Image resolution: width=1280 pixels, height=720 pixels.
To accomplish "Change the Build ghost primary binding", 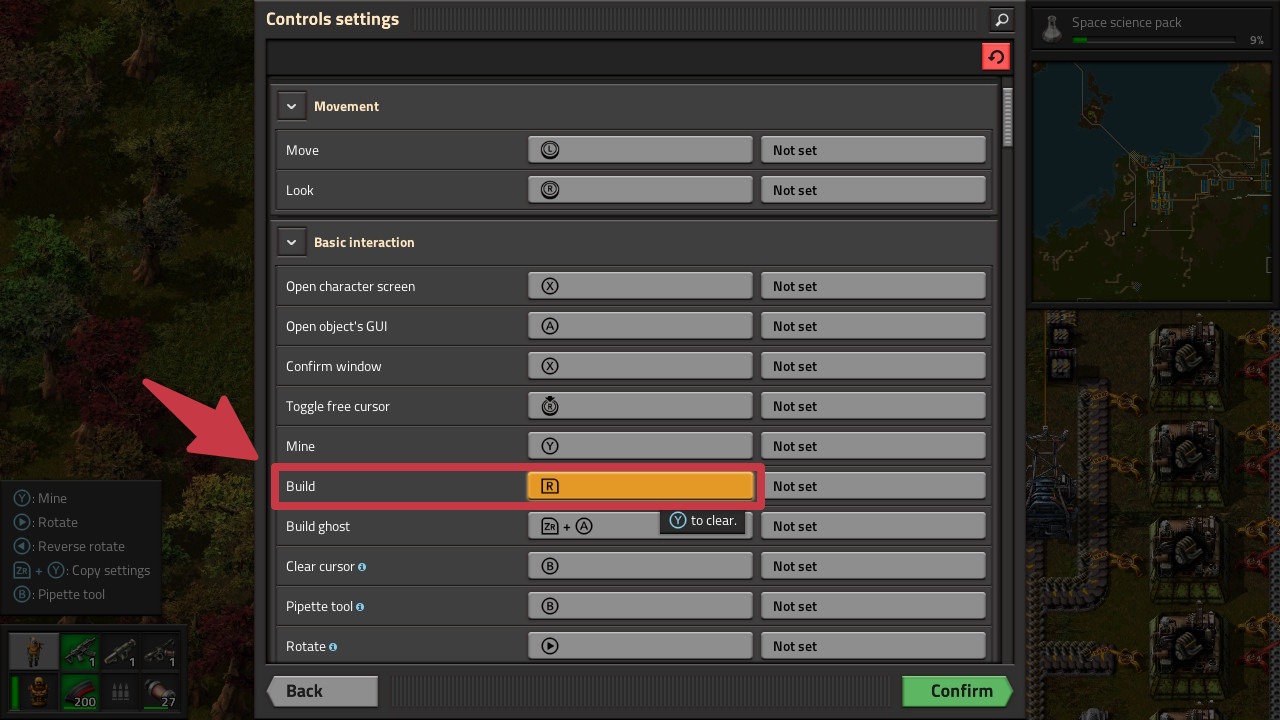I will click(x=640, y=526).
